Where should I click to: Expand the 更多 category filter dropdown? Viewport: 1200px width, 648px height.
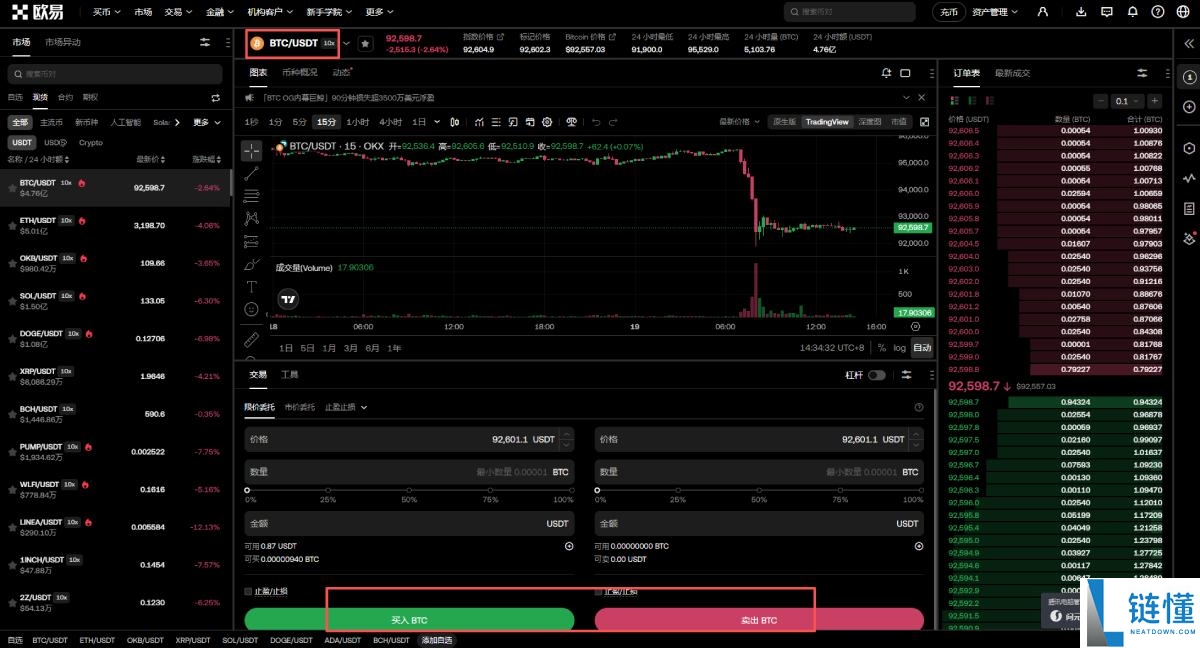[x=206, y=122]
